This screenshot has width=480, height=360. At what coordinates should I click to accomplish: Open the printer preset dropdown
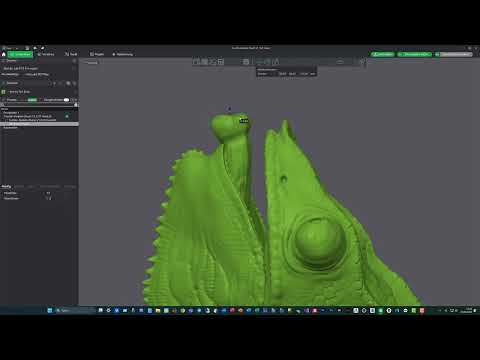[x=38, y=68]
